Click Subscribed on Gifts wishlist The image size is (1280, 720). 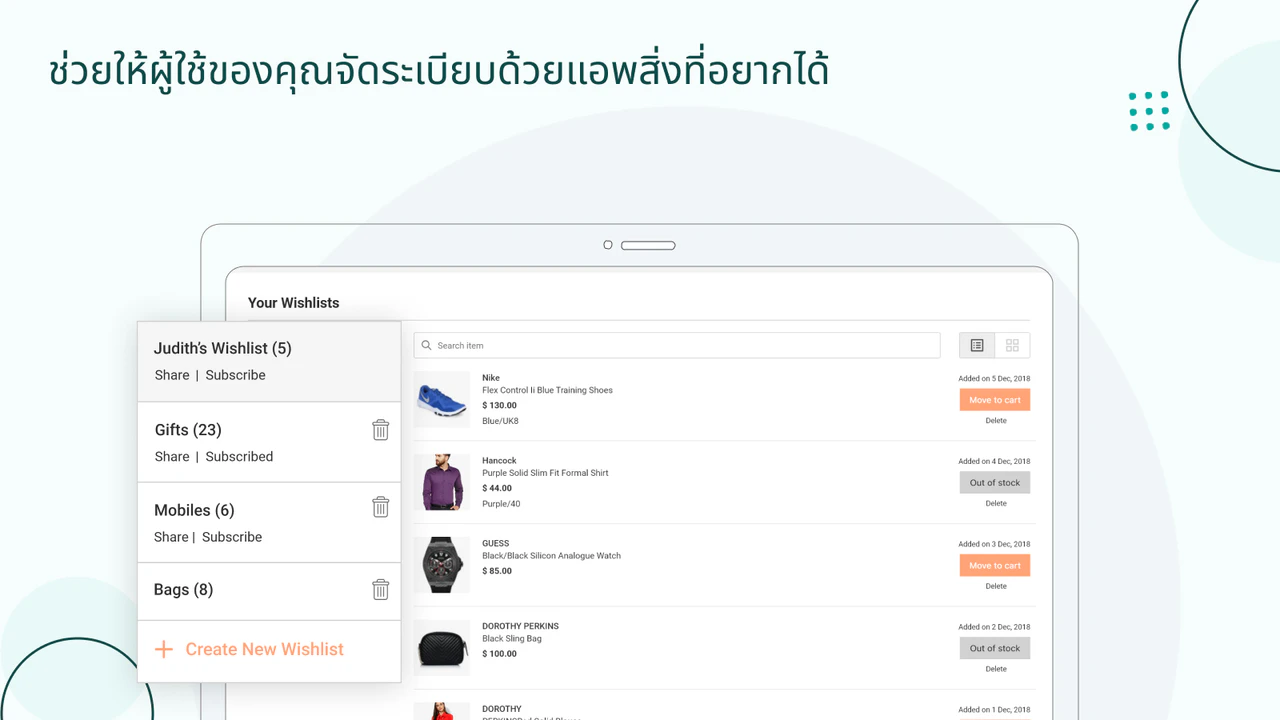click(x=239, y=456)
